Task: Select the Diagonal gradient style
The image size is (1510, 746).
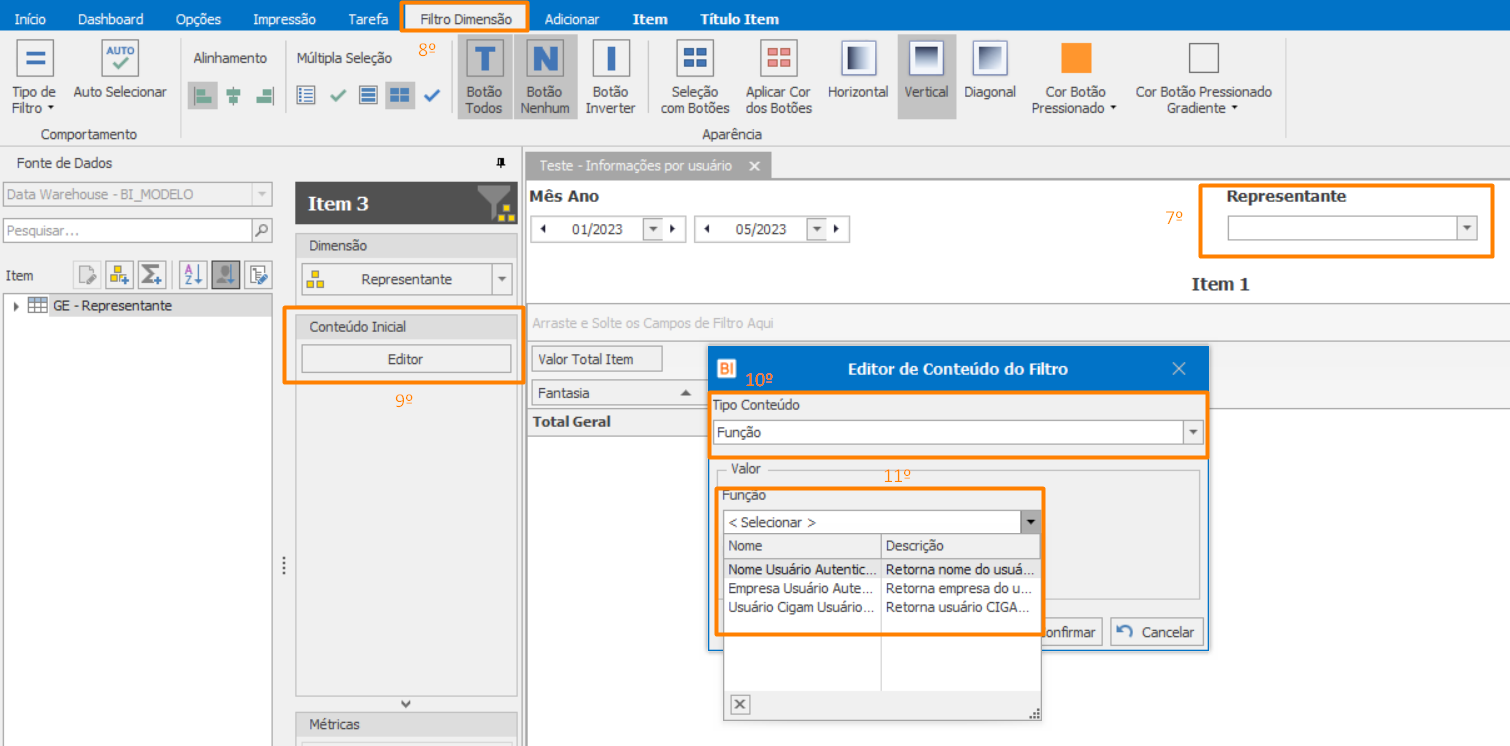Action: (990, 70)
